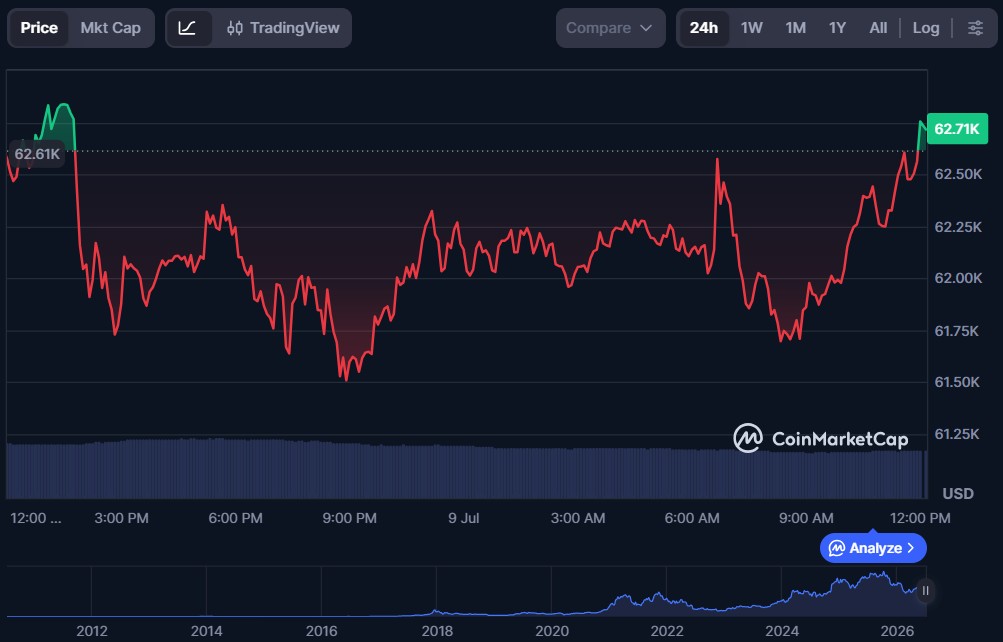1003x642 pixels.
Task: Click the 6:00 PM time axis label
Action: (x=235, y=518)
